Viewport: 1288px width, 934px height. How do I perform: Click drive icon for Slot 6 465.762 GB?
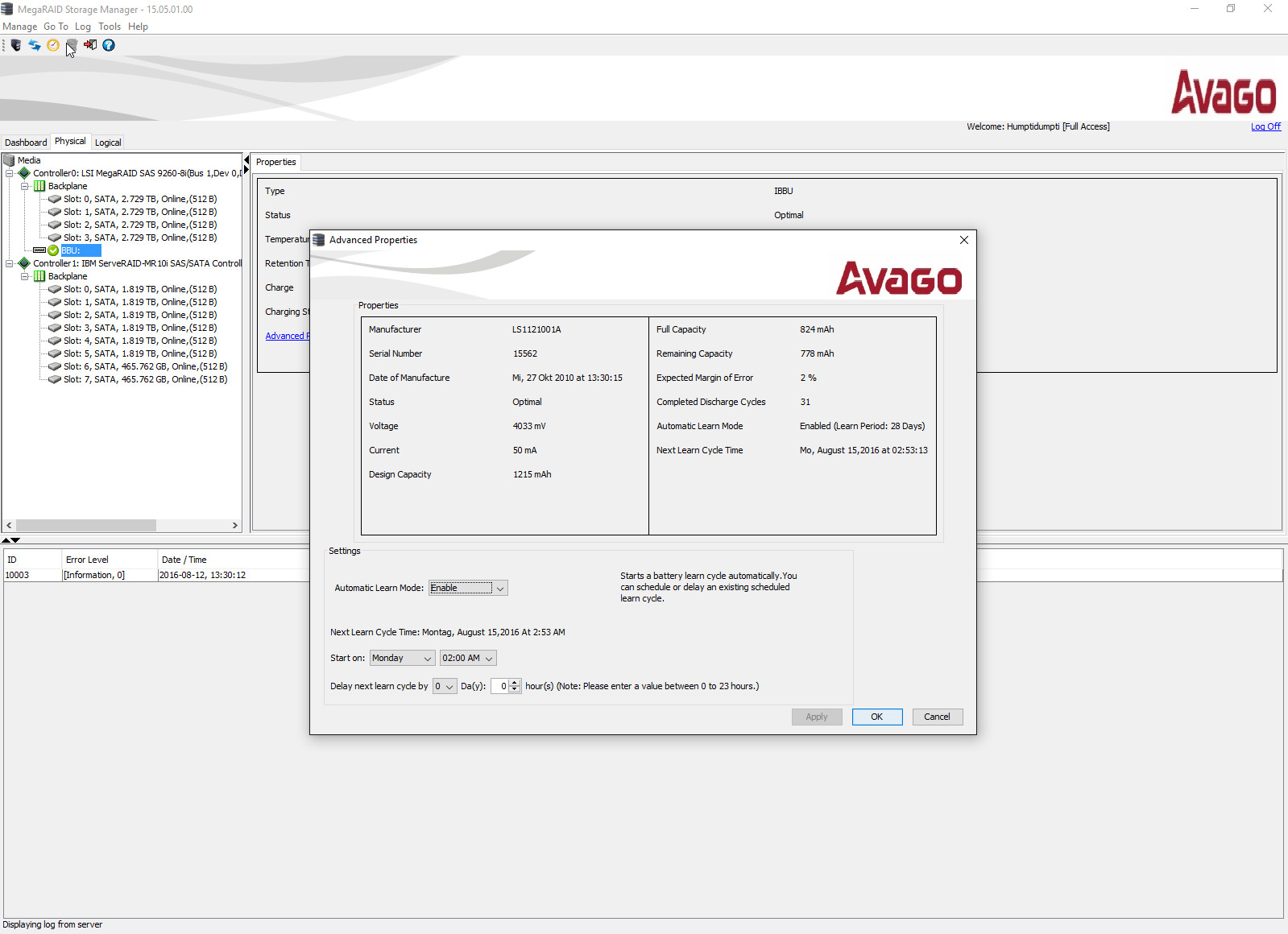click(55, 366)
